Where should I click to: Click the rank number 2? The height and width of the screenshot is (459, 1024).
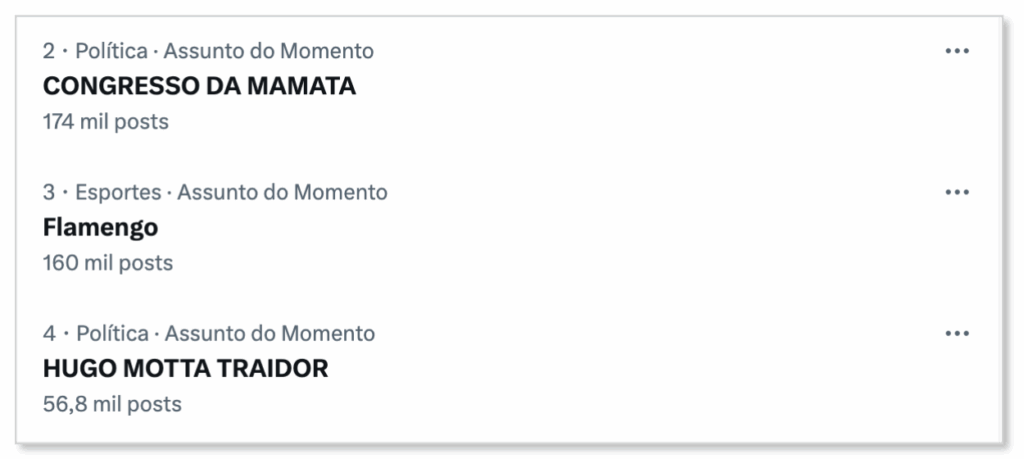point(49,51)
